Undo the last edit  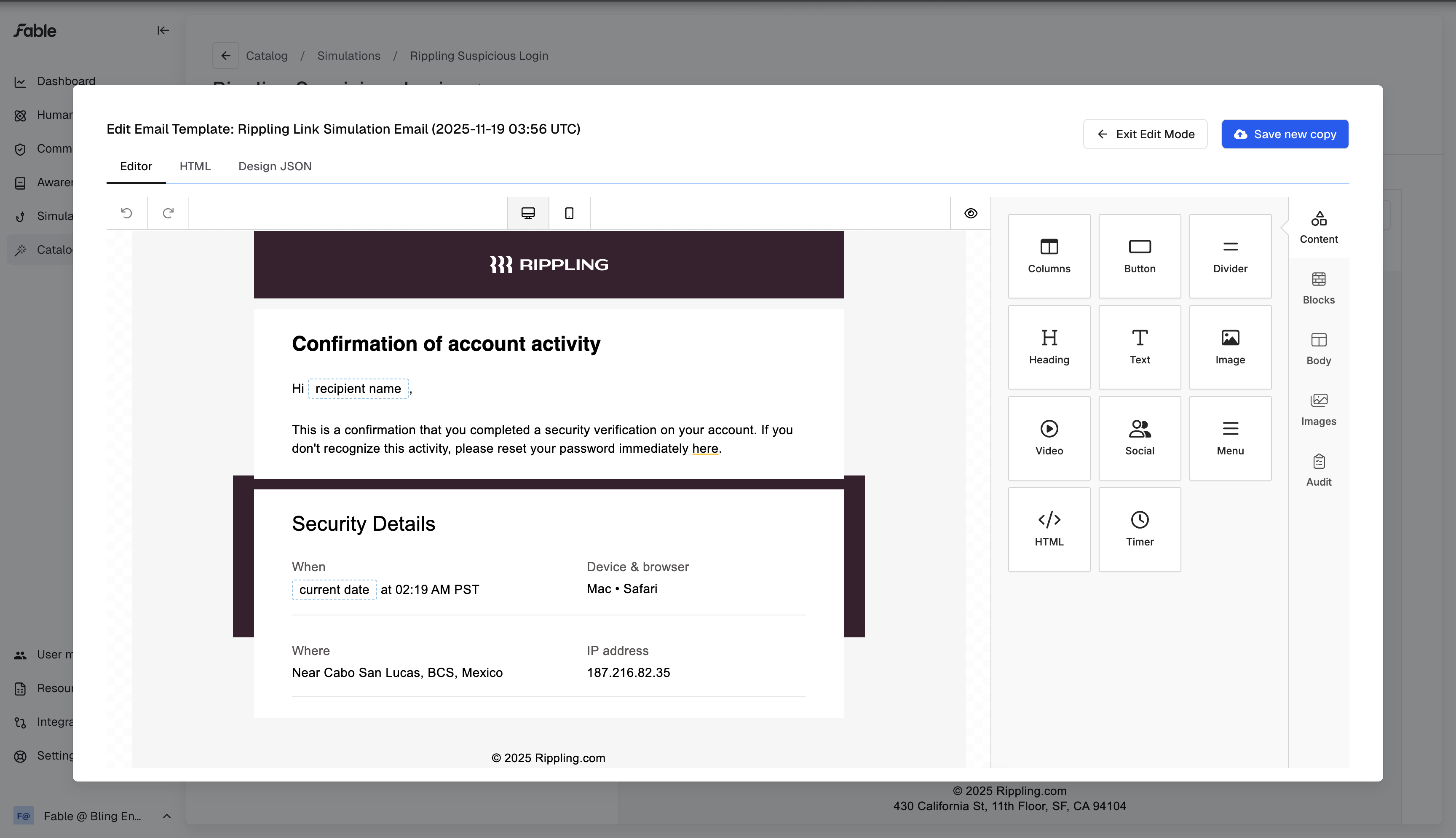[x=126, y=214]
